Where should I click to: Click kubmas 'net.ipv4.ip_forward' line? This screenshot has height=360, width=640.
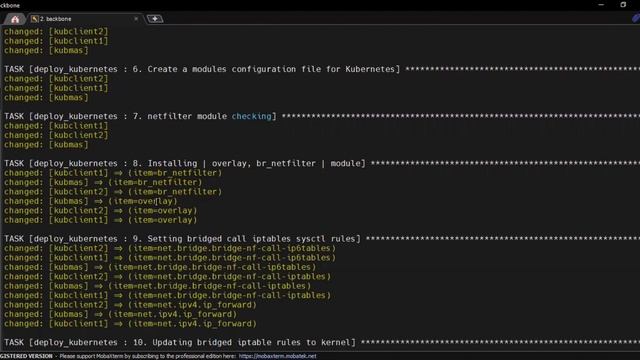(121, 314)
